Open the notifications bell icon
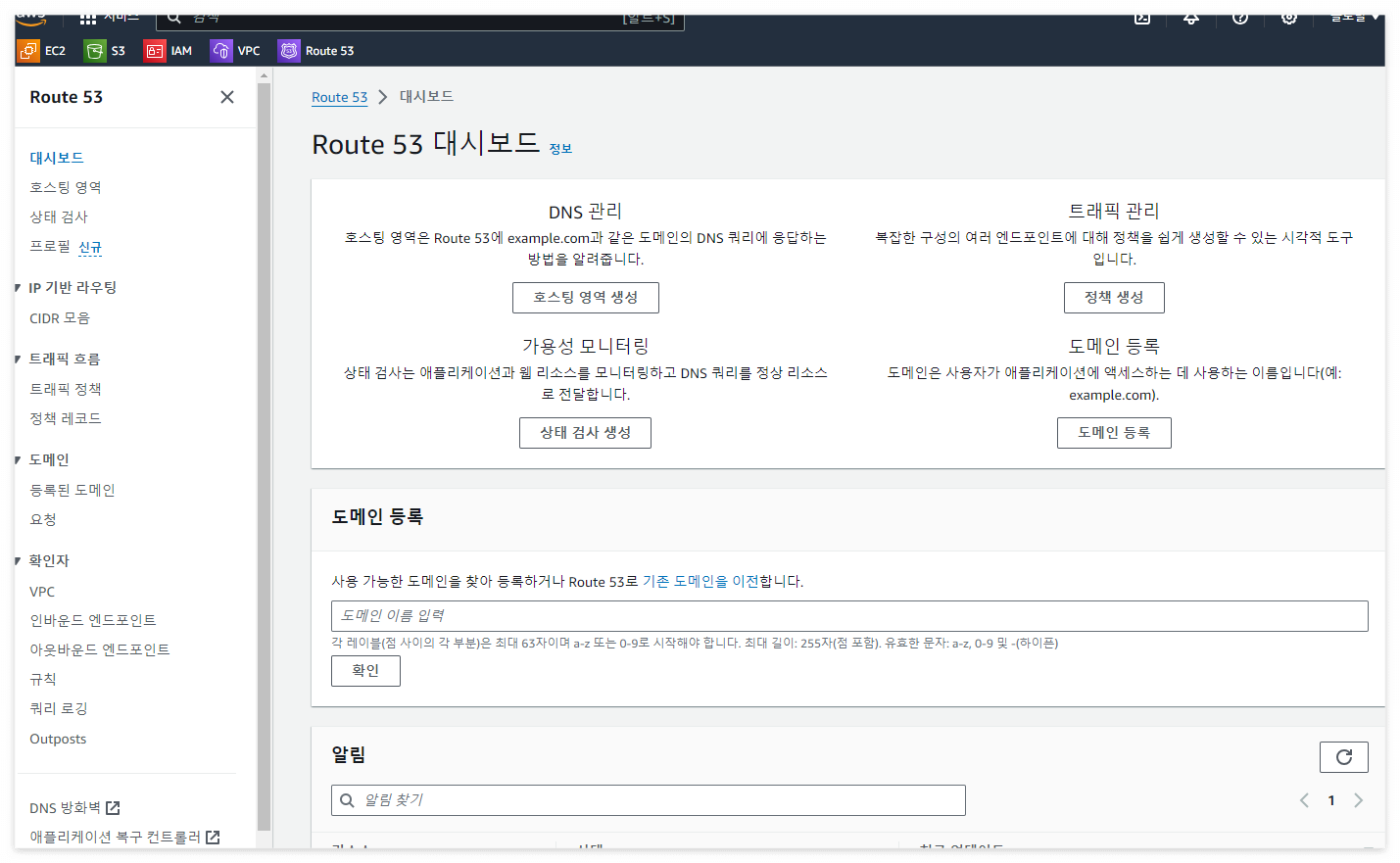The height and width of the screenshot is (863, 1400). click(1191, 19)
